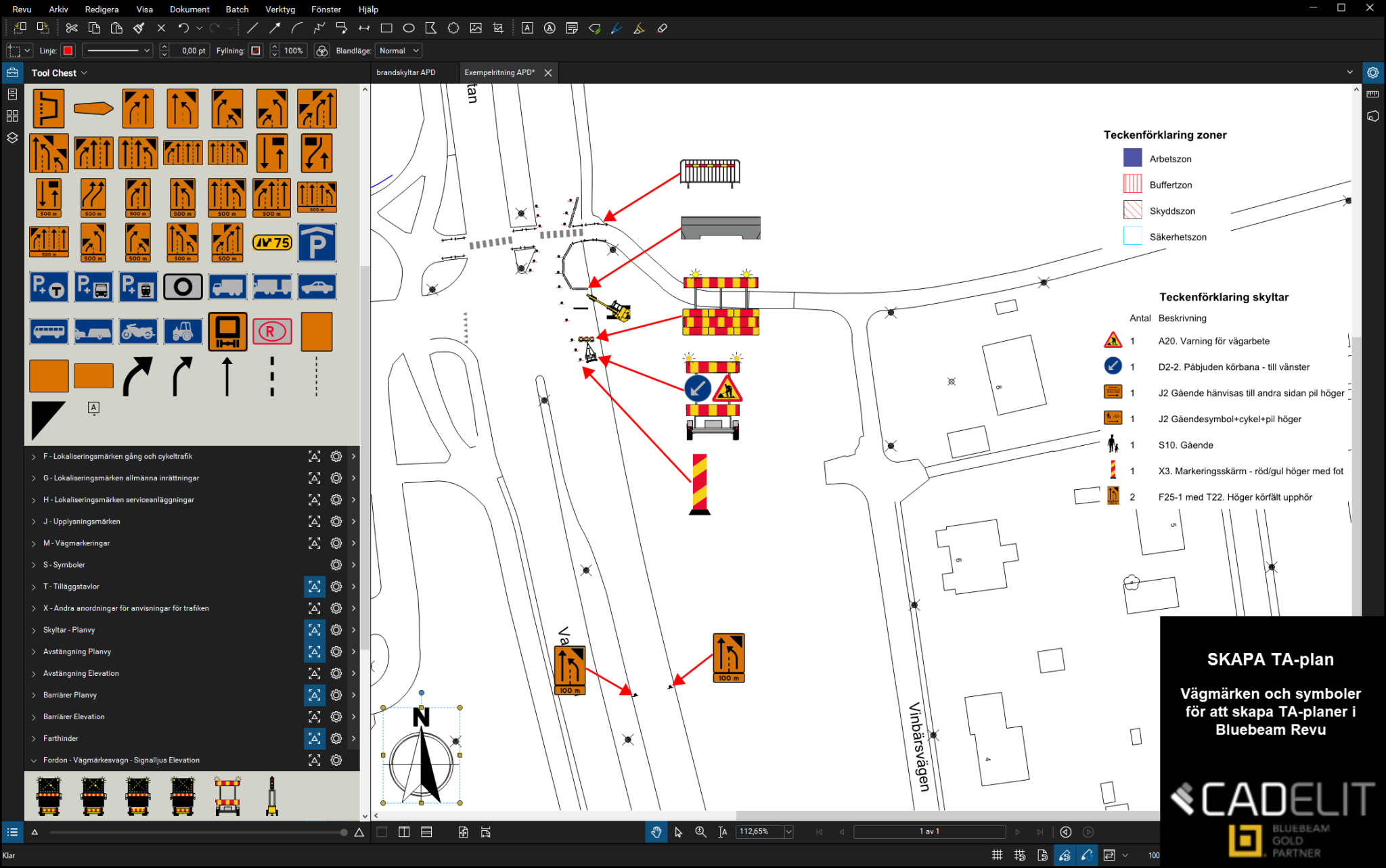
Task: Toggle snap to grid in status bar
Action: pos(1019,855)
